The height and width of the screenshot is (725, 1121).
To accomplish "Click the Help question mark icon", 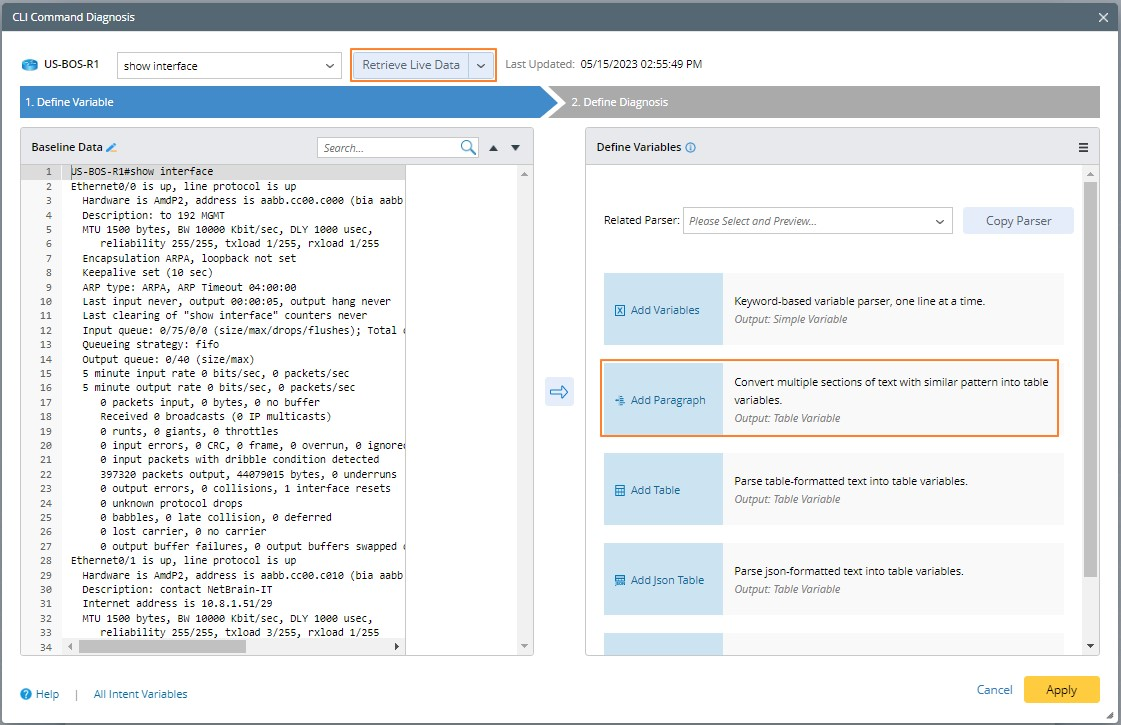I will 26,694.
